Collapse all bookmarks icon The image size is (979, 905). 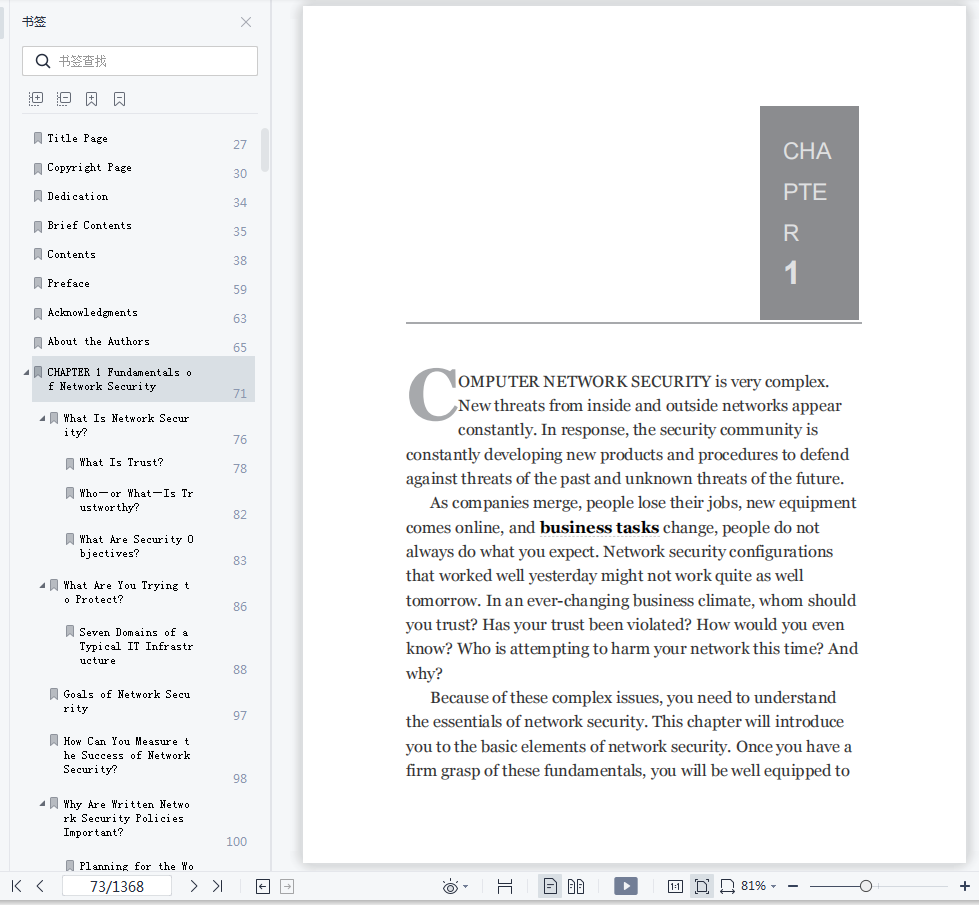tap(64, 99)
